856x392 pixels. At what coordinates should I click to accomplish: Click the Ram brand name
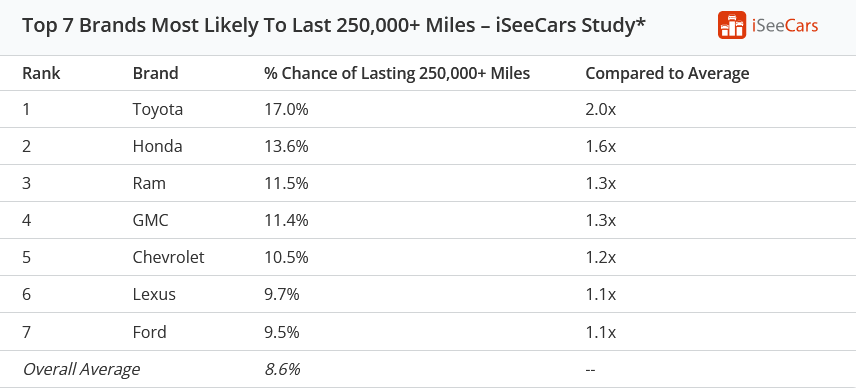pyautogui.click(x=149, y=183)
